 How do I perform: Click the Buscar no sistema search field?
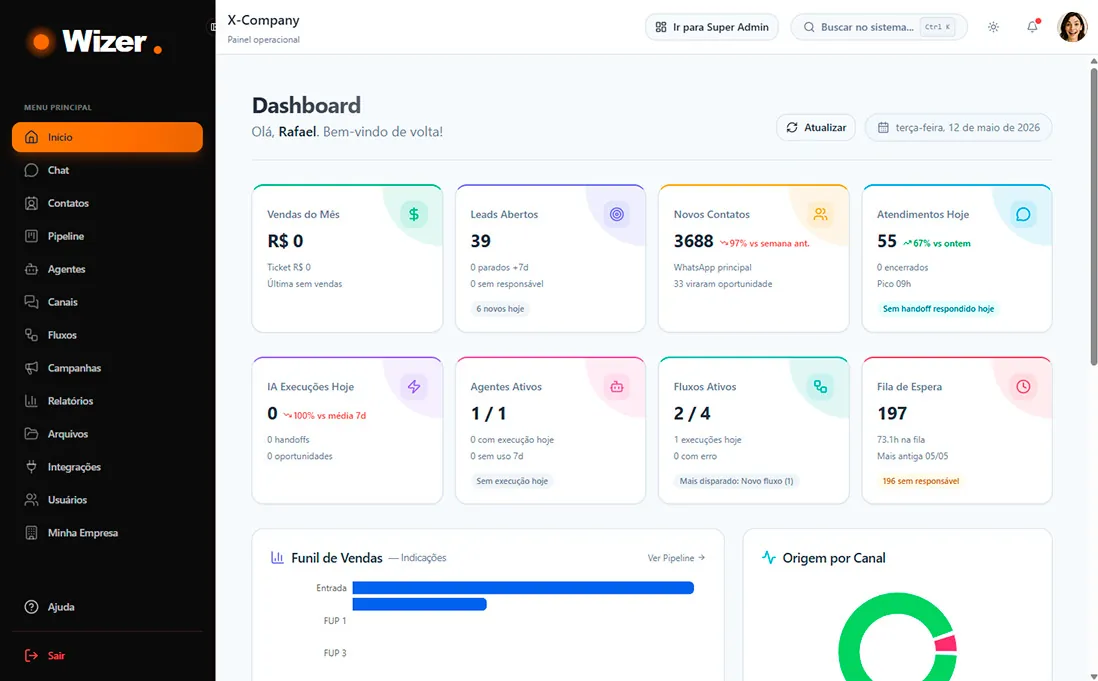click(x=879, y=27)
